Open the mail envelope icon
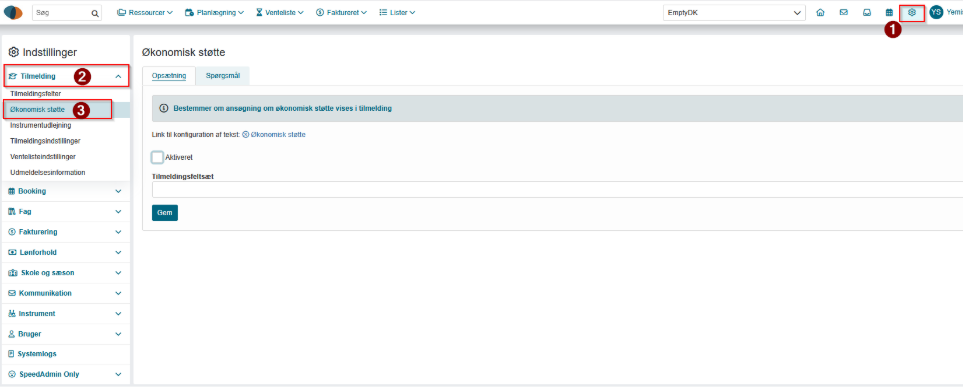 843,12
